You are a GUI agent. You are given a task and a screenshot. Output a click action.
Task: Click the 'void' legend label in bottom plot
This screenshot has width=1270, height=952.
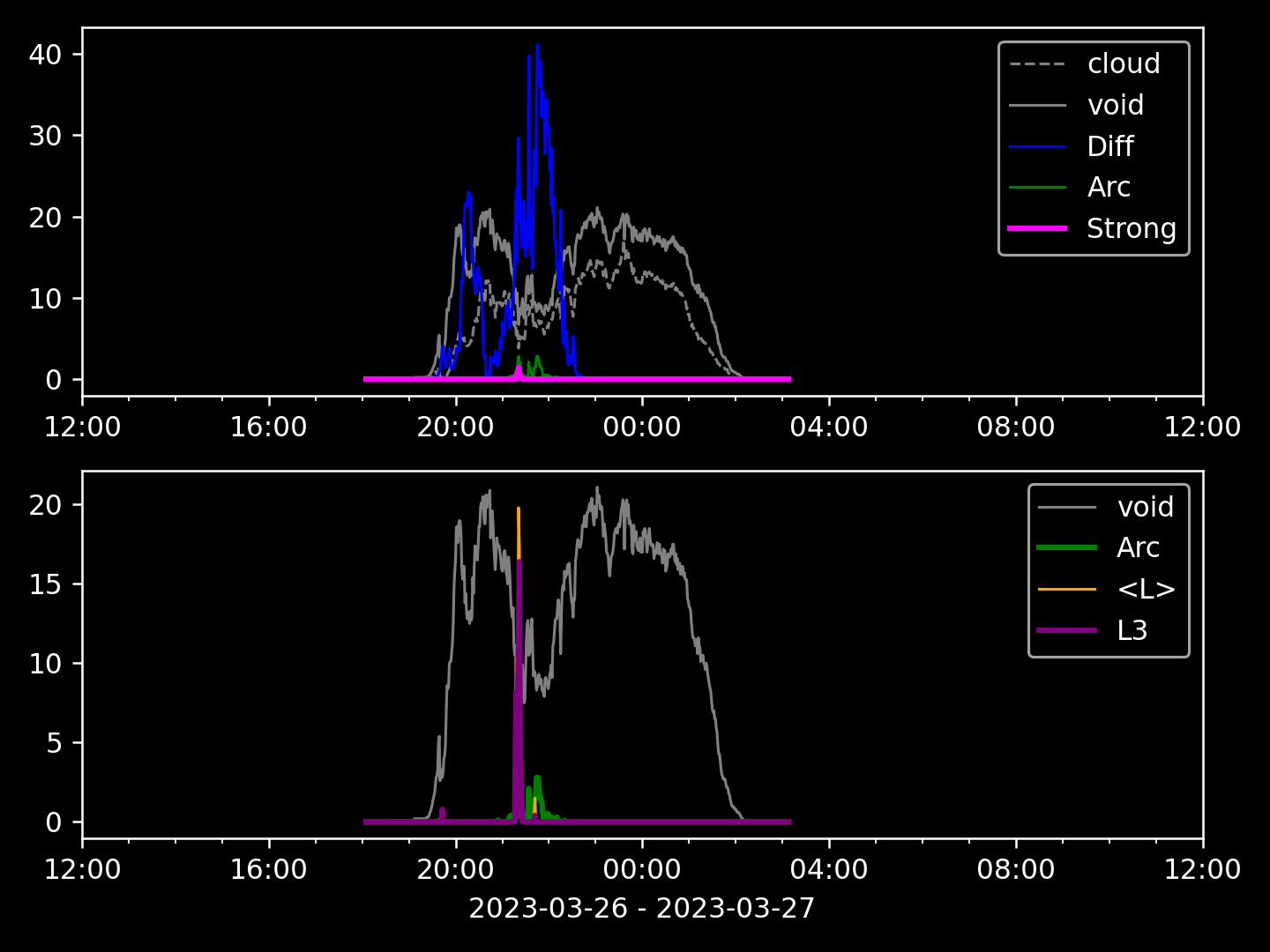1146,507
